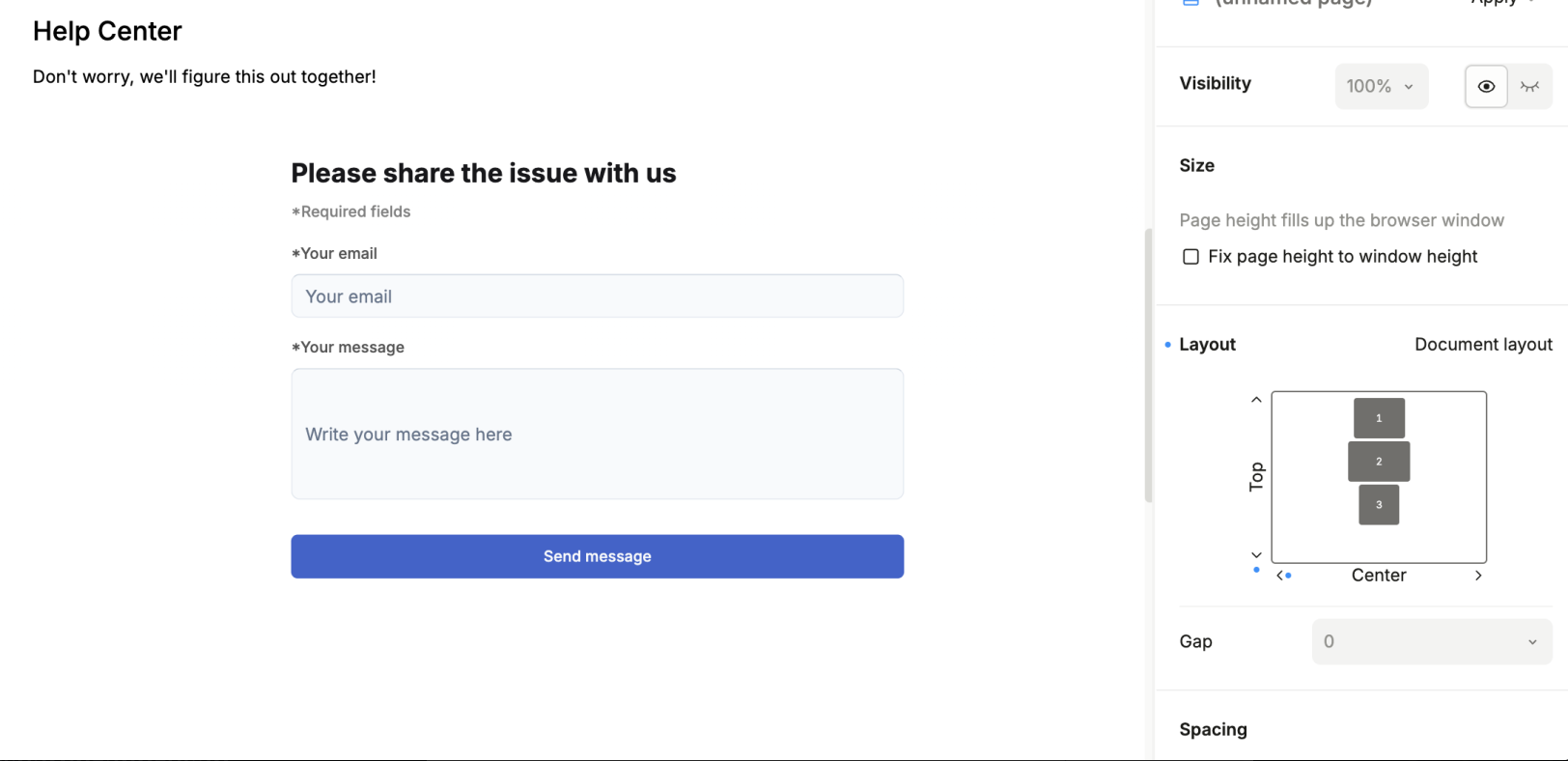This screenshot has height=761, width=1568.
Task: Click the Write your message here textarea
Action: click(597, 435)
